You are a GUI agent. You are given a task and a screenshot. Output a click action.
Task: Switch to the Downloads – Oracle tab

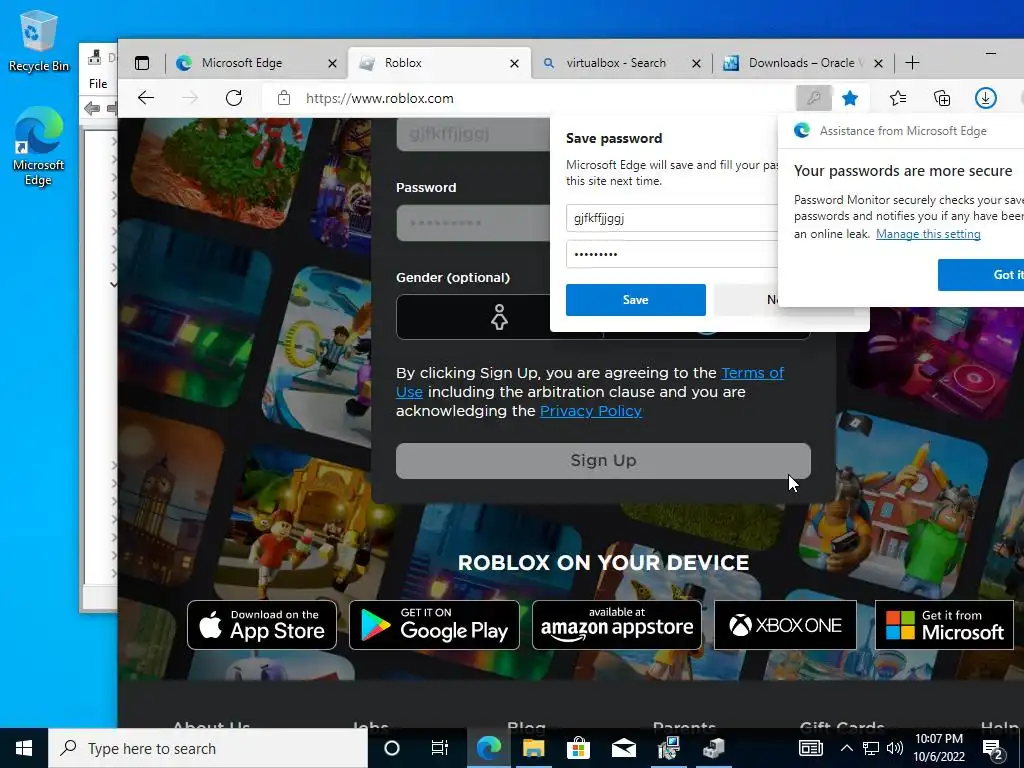tap(801, 63)
